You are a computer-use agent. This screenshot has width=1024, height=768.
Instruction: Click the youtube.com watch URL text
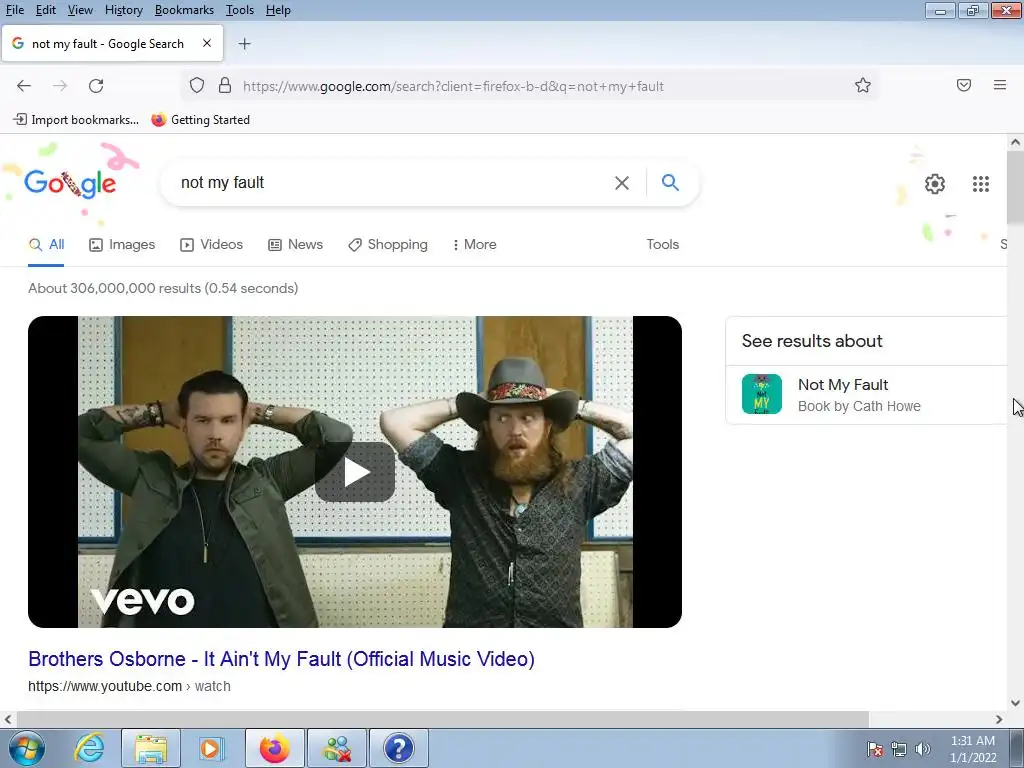tap(129, 686)
